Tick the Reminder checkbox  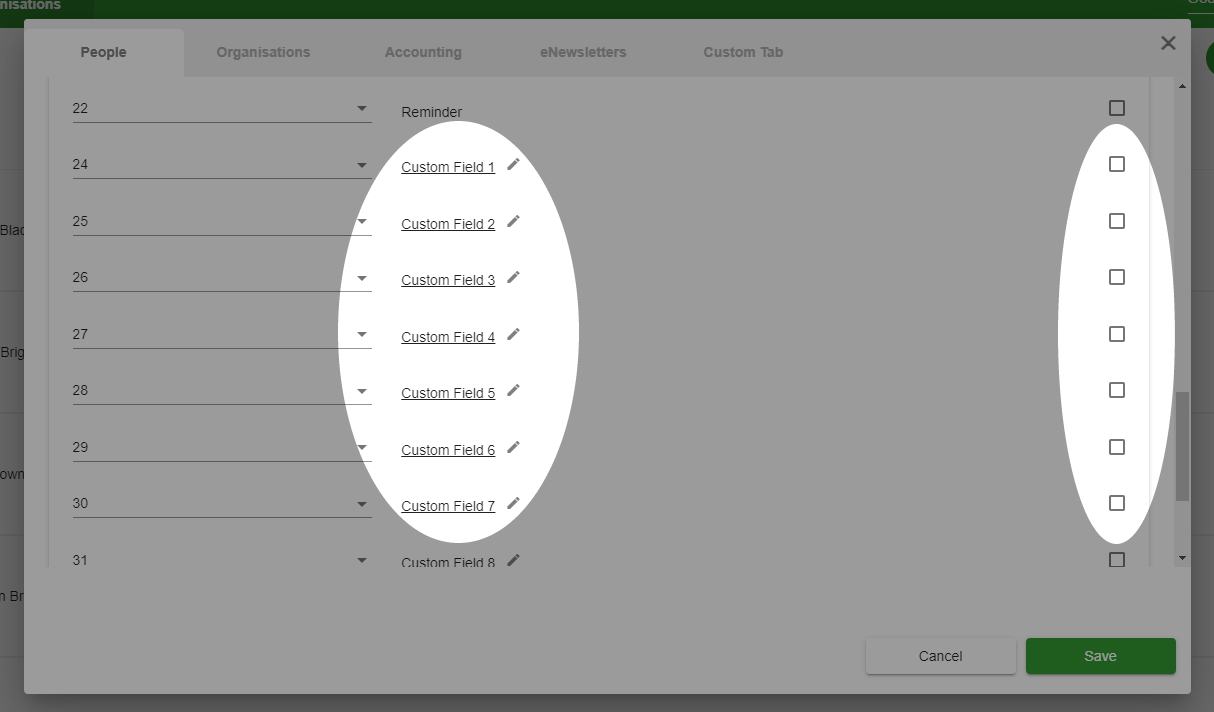pyautogui.click(x=1117, y=108)
